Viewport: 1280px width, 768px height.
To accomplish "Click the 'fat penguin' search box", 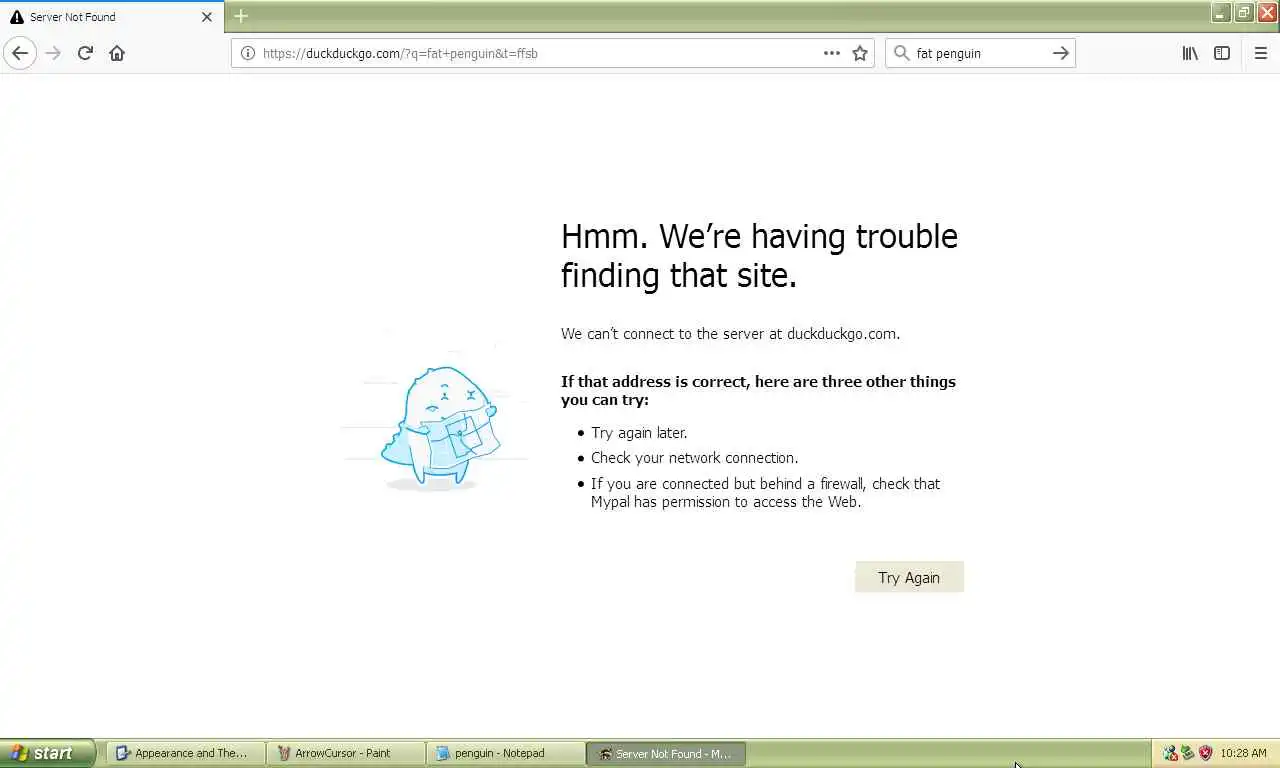I will pos(980,53).
